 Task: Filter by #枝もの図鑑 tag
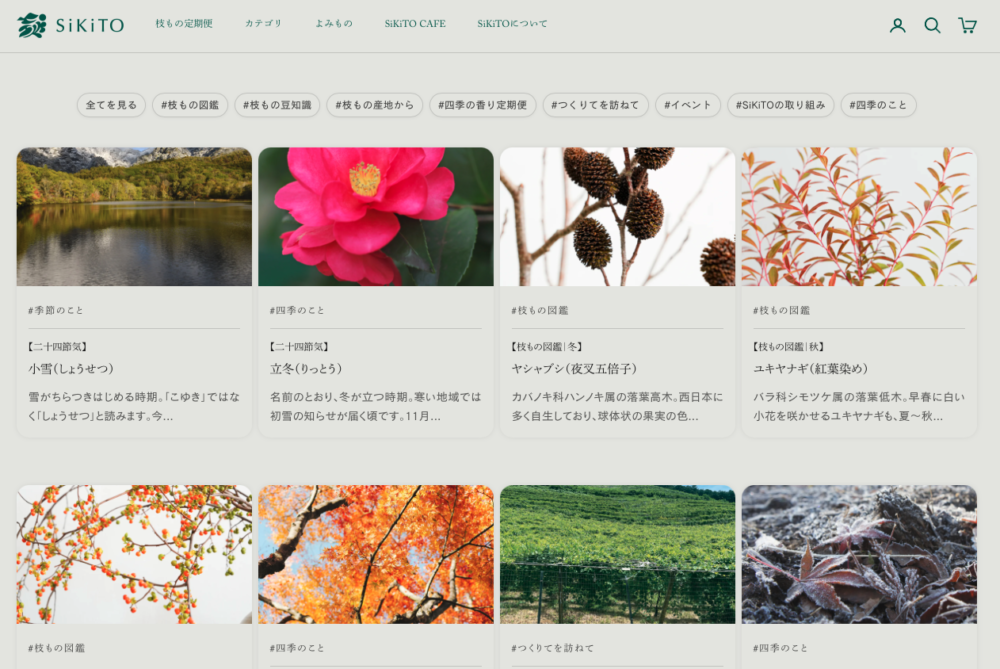(x=190, y=105)
